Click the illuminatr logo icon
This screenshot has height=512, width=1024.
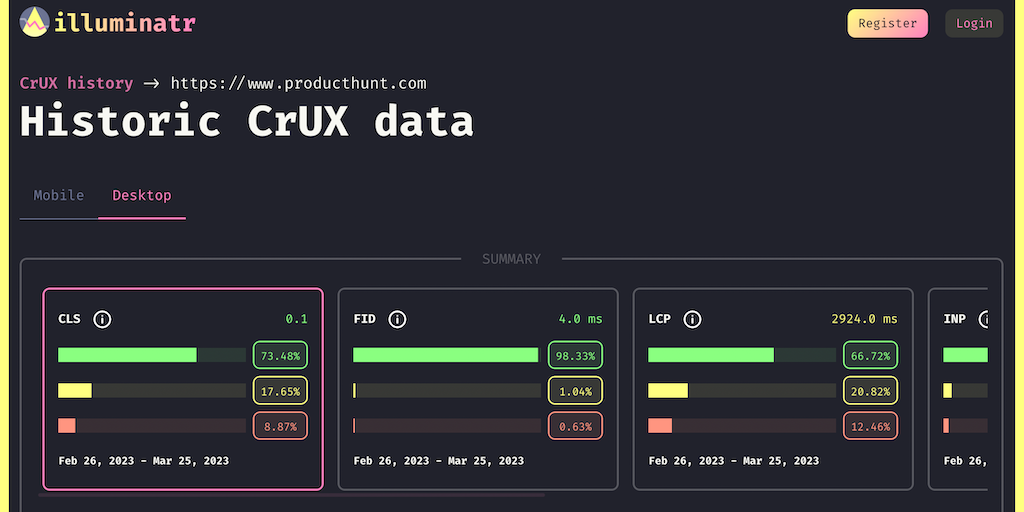pos(35,22)
